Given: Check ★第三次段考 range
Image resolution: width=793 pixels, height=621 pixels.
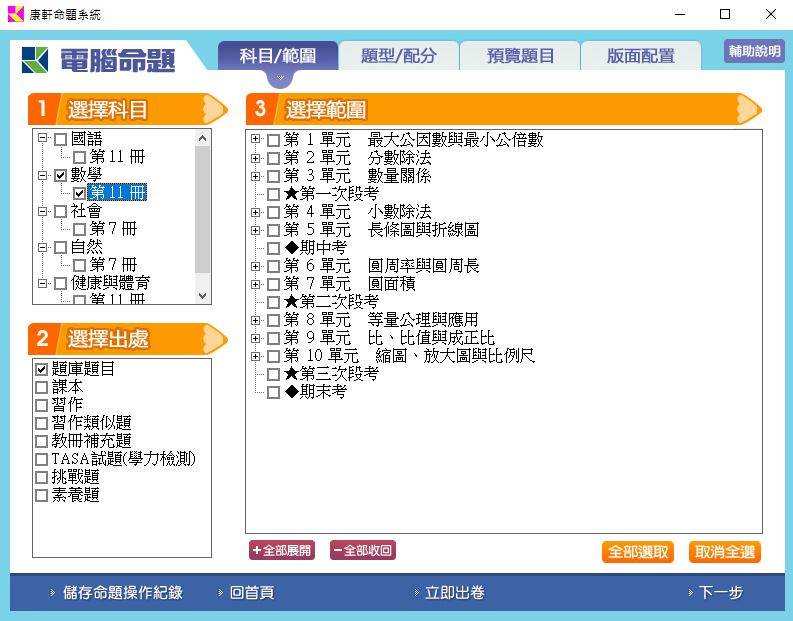Looking at the screenshot, I should (273, 374).
